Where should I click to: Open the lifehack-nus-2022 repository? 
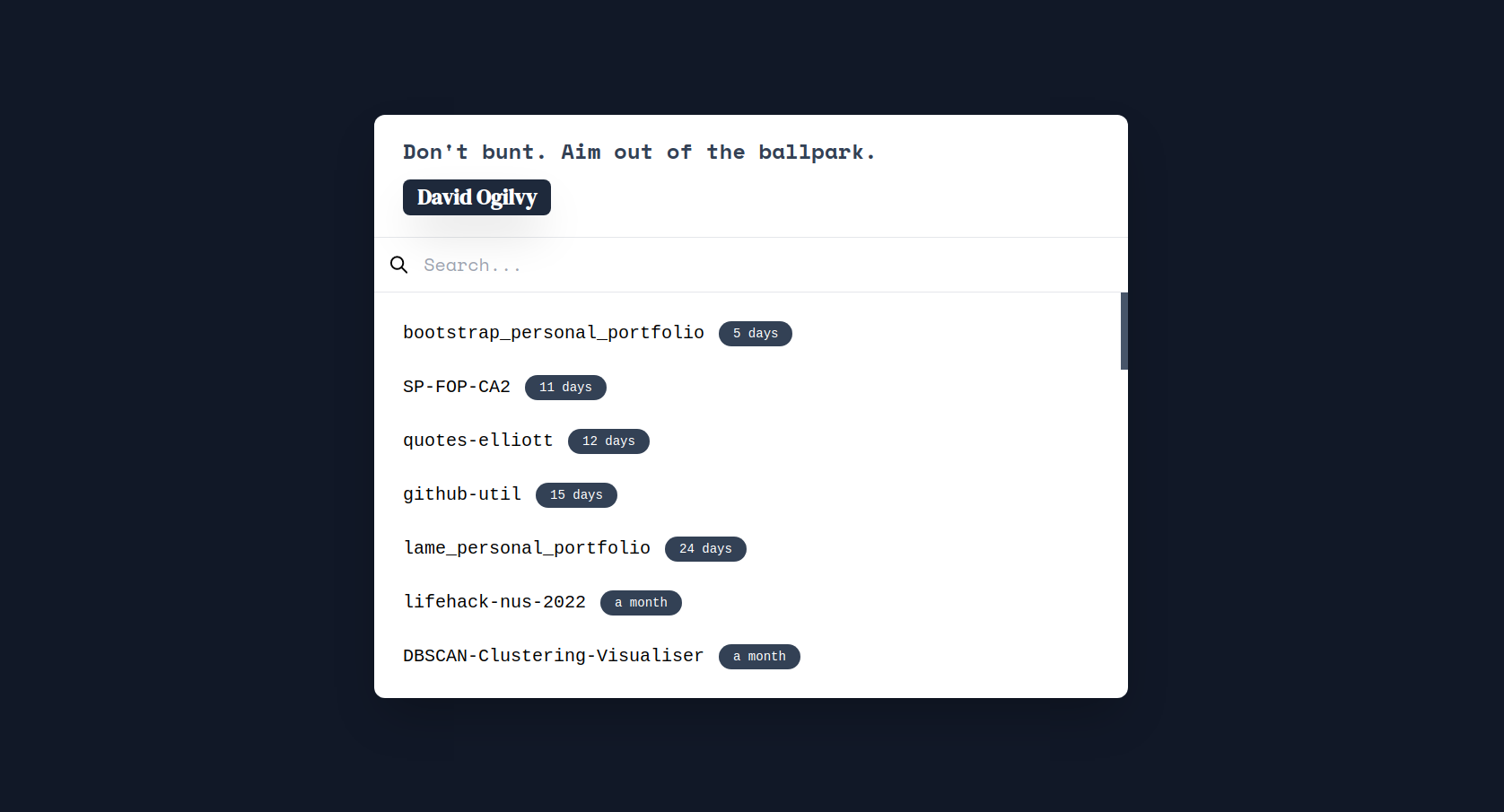pyautogui.click(x=494, y=602)
